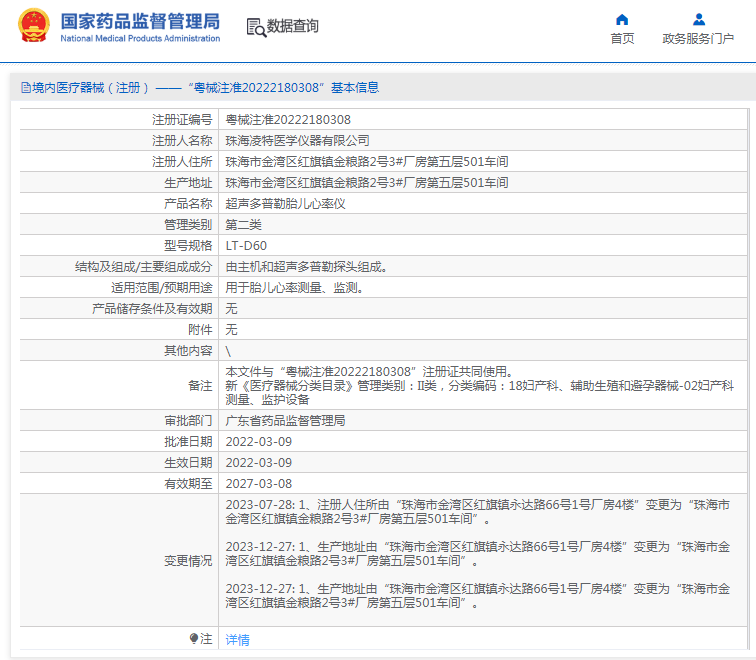This screenshot has height=660, width=756.
Task: Click the 型号规格 label
Action: click(x=188, y=246)
